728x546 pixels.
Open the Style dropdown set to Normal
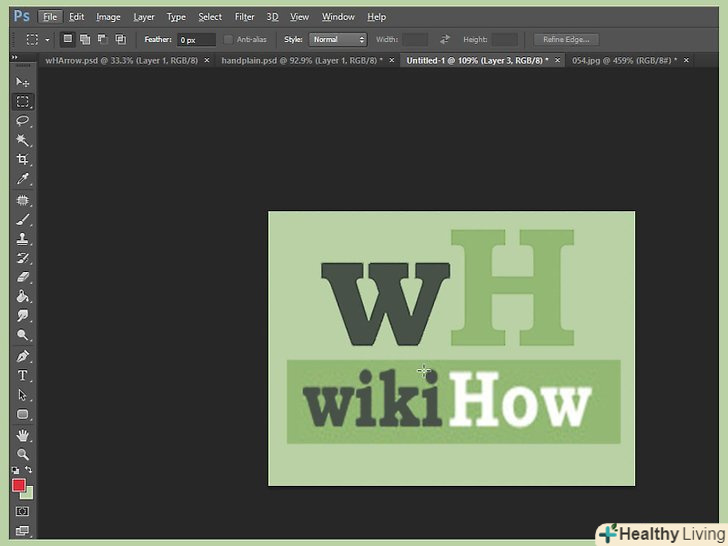338,40
